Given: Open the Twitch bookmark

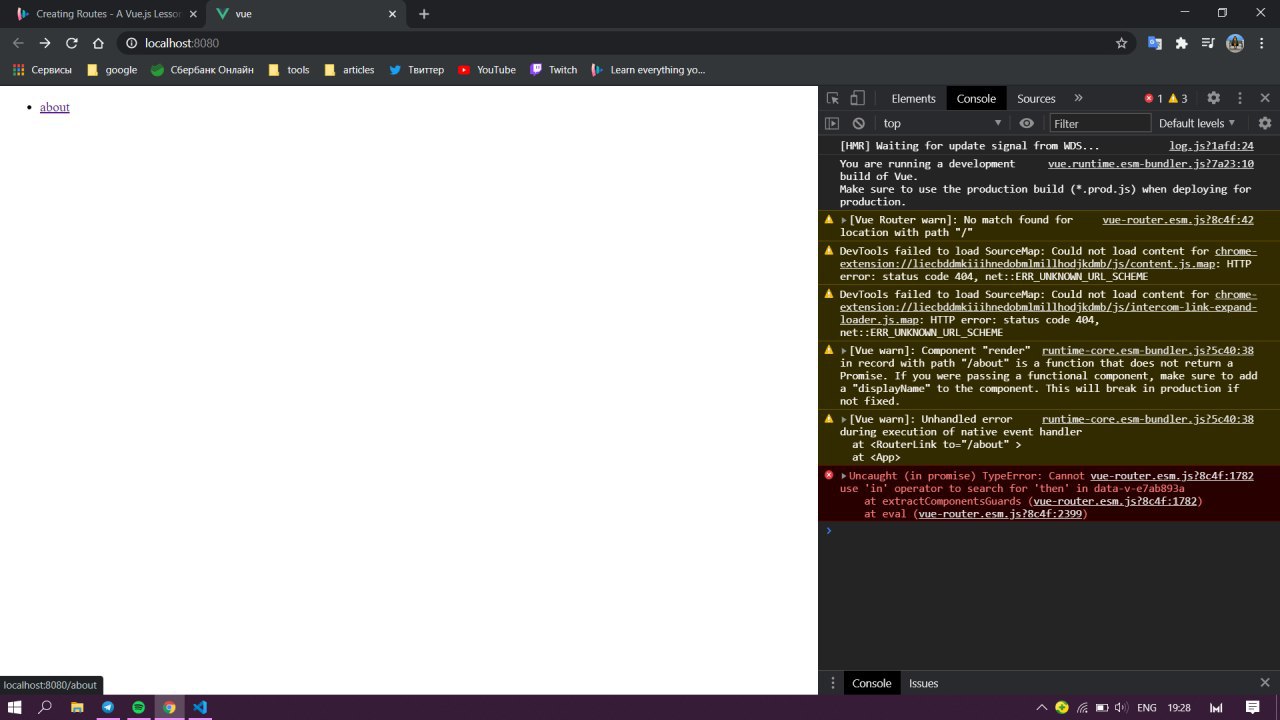Looking at the screenshot, I should 554,70.
